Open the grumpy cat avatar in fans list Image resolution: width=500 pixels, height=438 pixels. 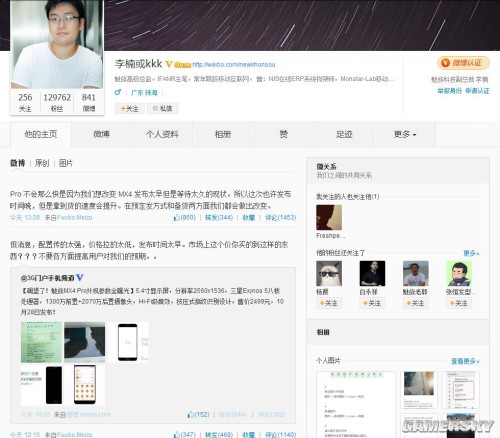tap(329, 273)
